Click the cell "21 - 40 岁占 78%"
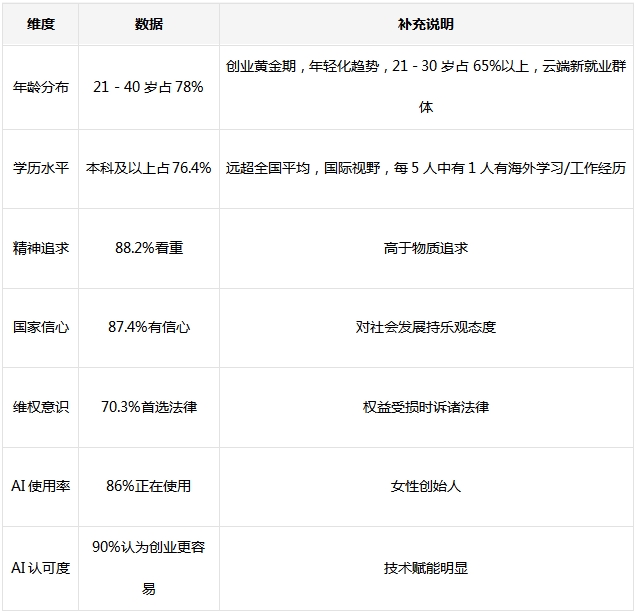The width and height of the screenshot is (636, 613). 148,87
